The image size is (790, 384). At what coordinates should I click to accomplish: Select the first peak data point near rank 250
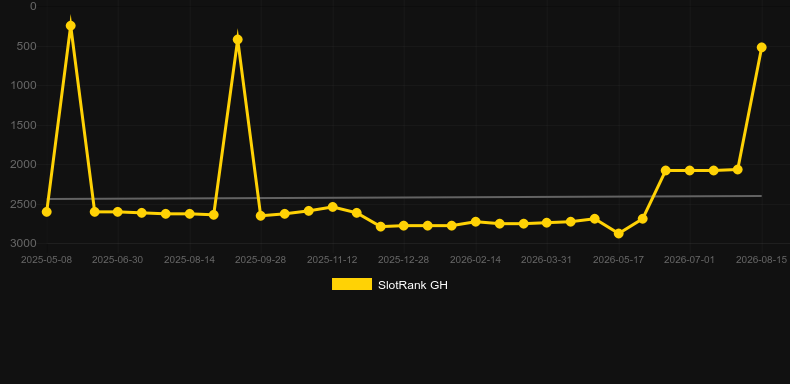(71, 26)
